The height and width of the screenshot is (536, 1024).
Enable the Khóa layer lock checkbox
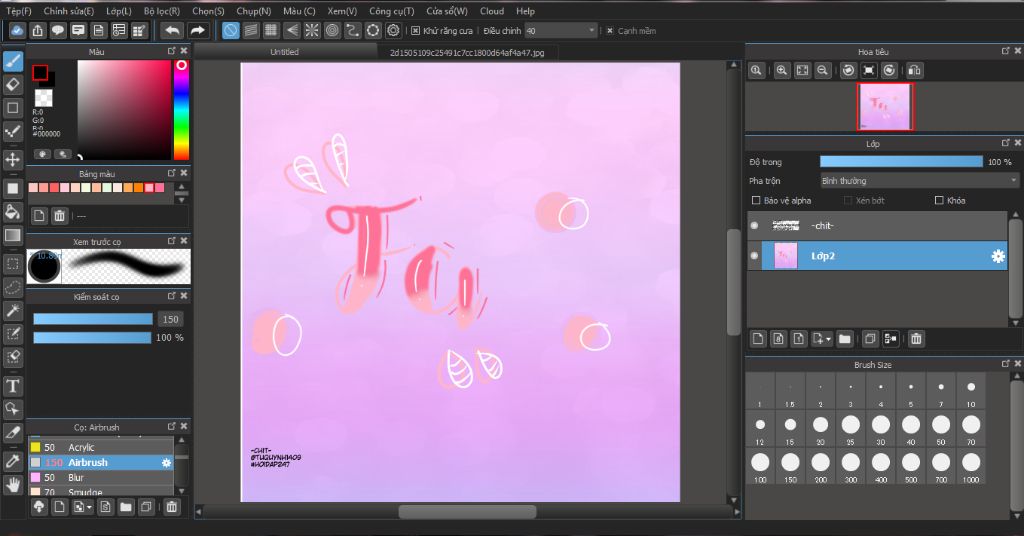(x=939, y=200)
